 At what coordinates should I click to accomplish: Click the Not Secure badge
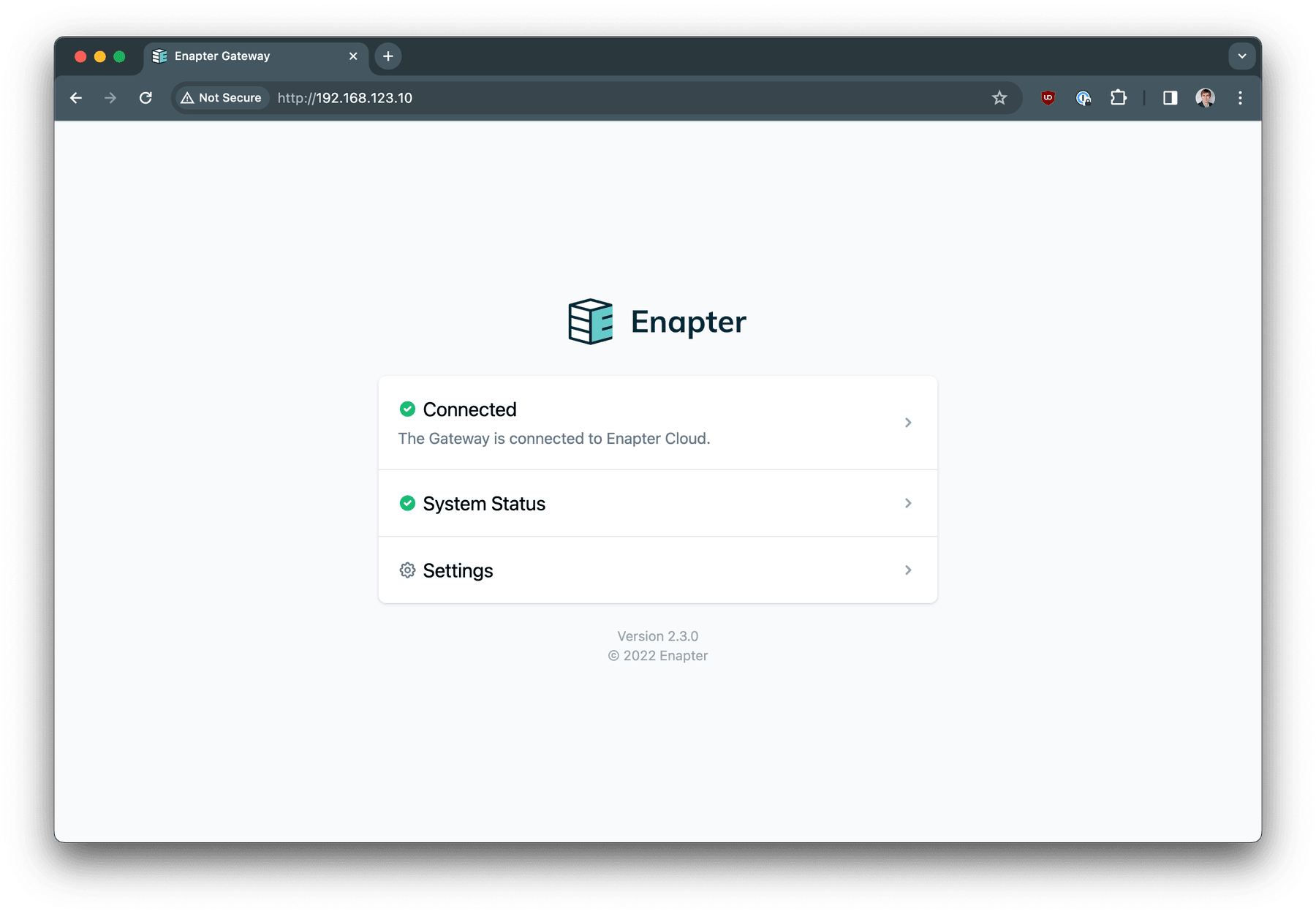point(220,97)
